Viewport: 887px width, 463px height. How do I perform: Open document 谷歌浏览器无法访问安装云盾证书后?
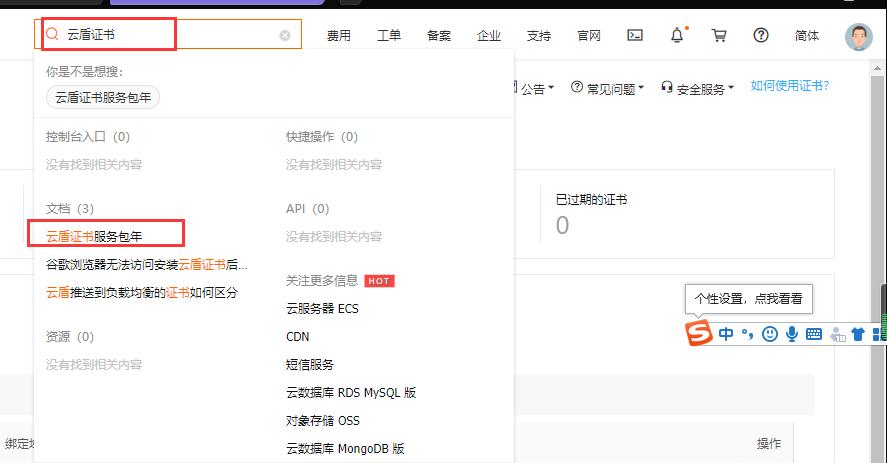coord(147,264)
